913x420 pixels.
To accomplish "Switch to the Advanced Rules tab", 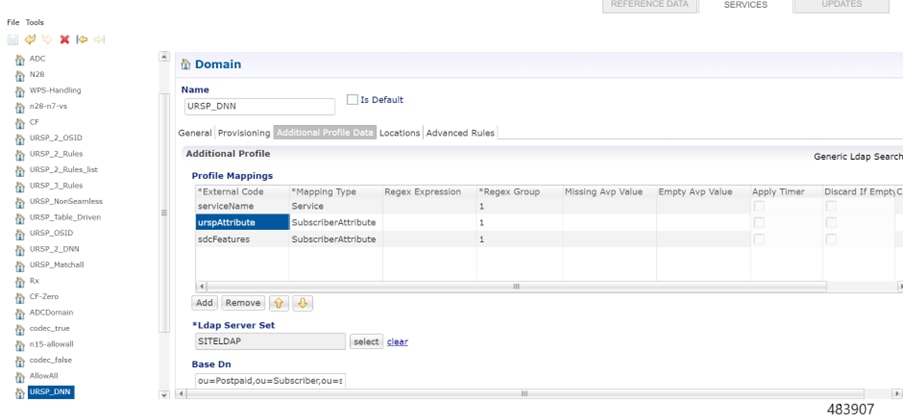I will pos(460,133).
